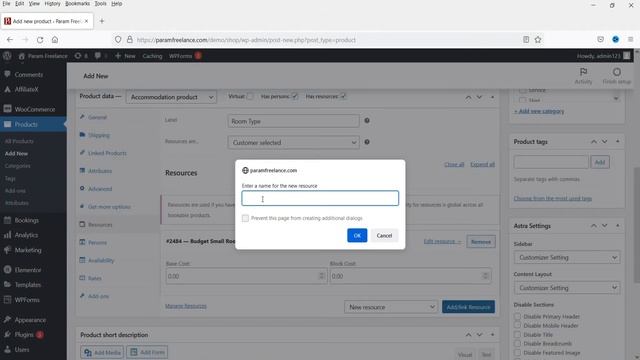The height and width of the screenshot is (360, 640).
Task: Open Param Freelance site link in the admin bar
Action: tap(43, 56)
